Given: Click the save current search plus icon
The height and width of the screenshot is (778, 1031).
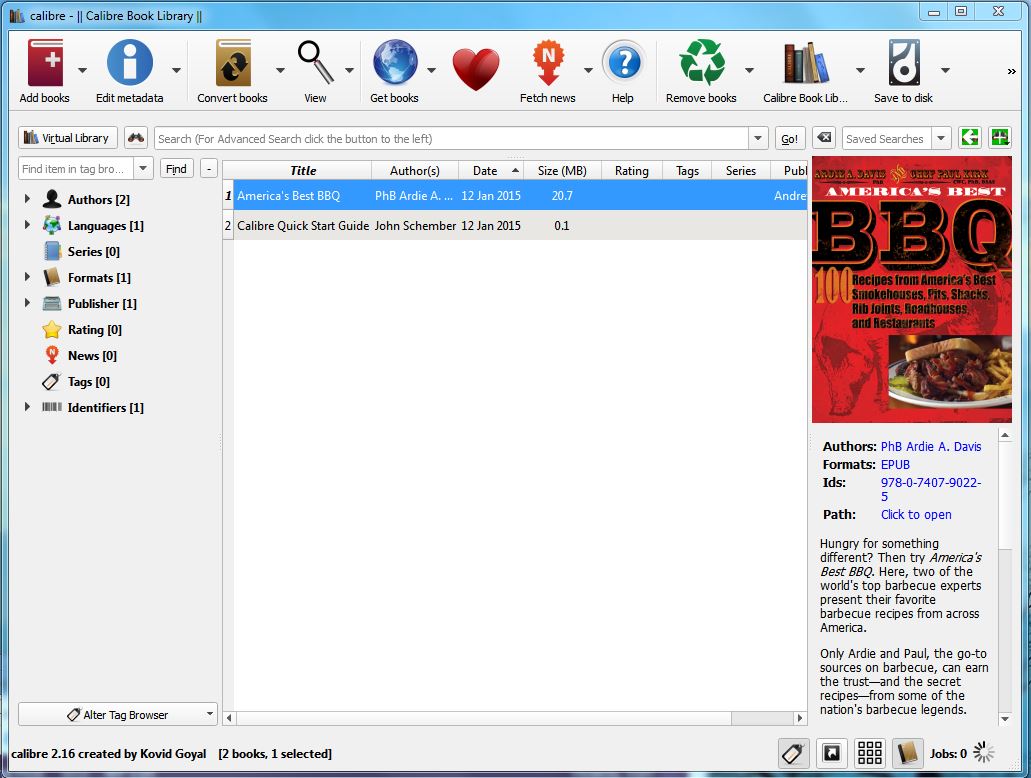Looking at the screenshot, I should (1000, 138).
